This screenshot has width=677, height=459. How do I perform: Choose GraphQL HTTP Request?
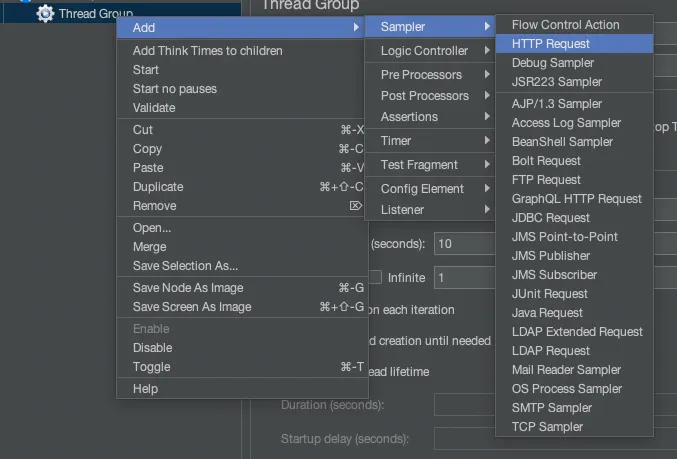pyautogui.click(x=576, y=199)
